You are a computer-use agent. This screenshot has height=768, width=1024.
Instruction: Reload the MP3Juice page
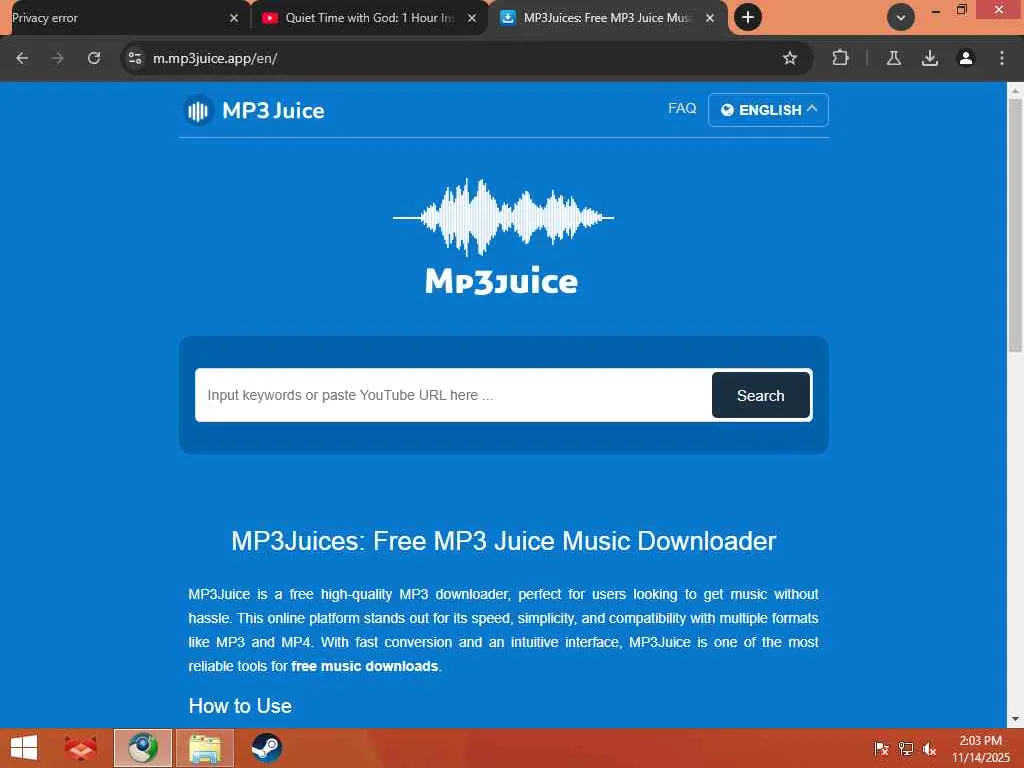coord(94,58)
